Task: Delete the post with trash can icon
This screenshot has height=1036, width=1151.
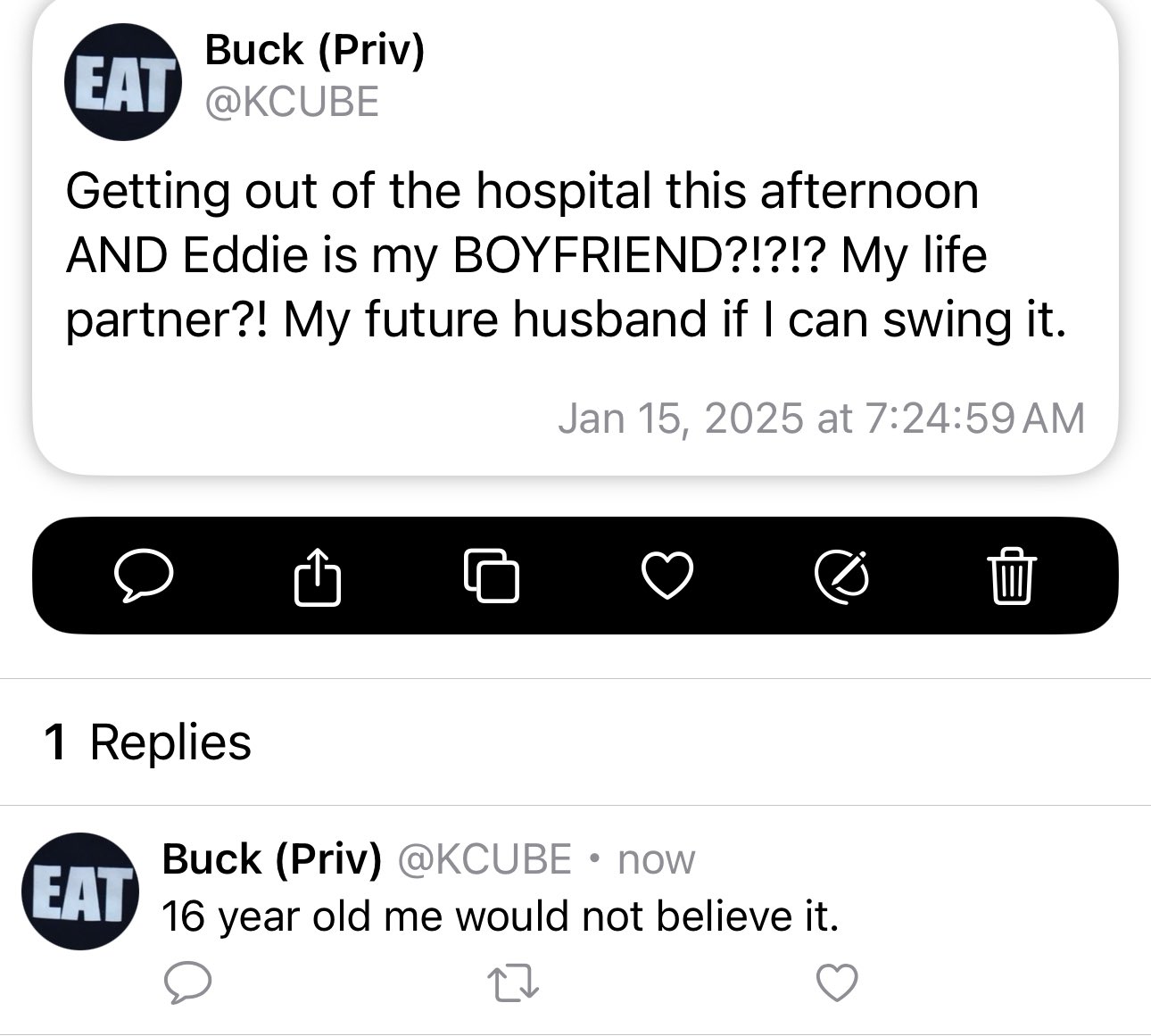Action: coord(1012,576)
